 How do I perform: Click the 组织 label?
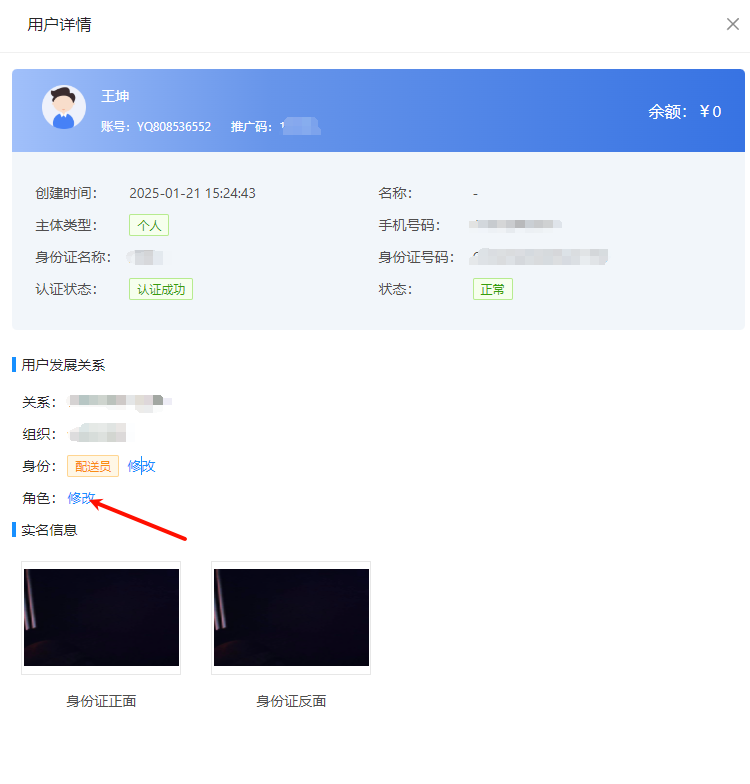click(39, 434)
